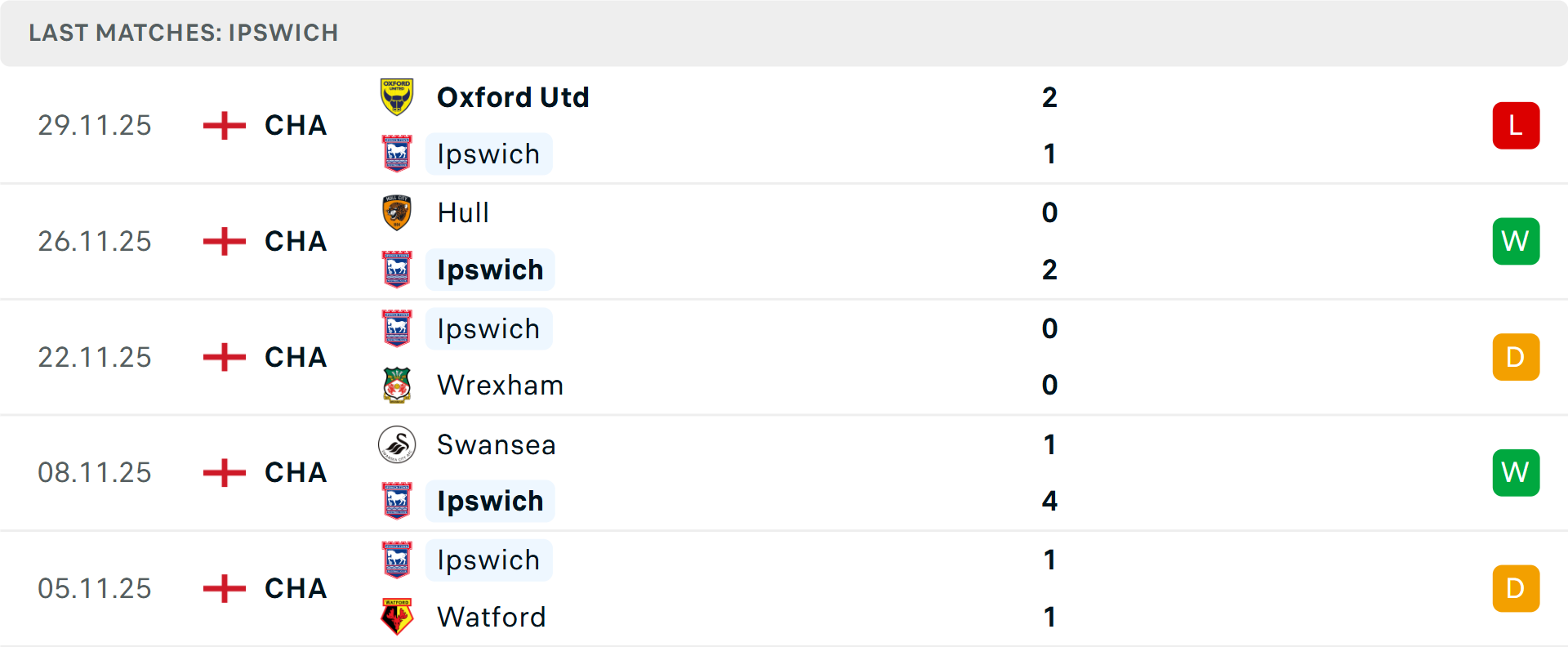Click the Watford club crest
Viewport: 1568px width, 647px height.
coord(396,618)
